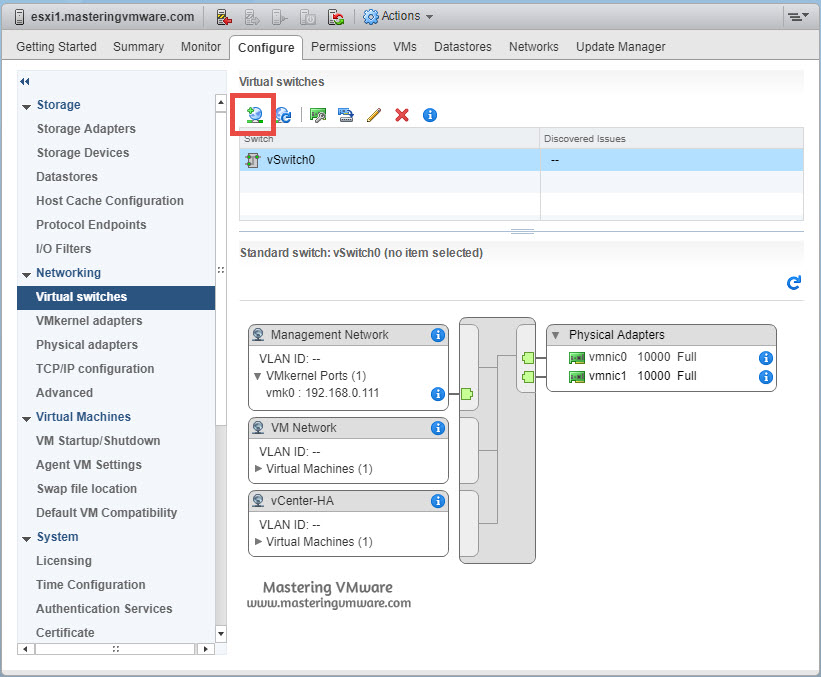Collapse the left navigation pane arrows
This screenshot has width=821, height=677.
[x=25, y=81]
